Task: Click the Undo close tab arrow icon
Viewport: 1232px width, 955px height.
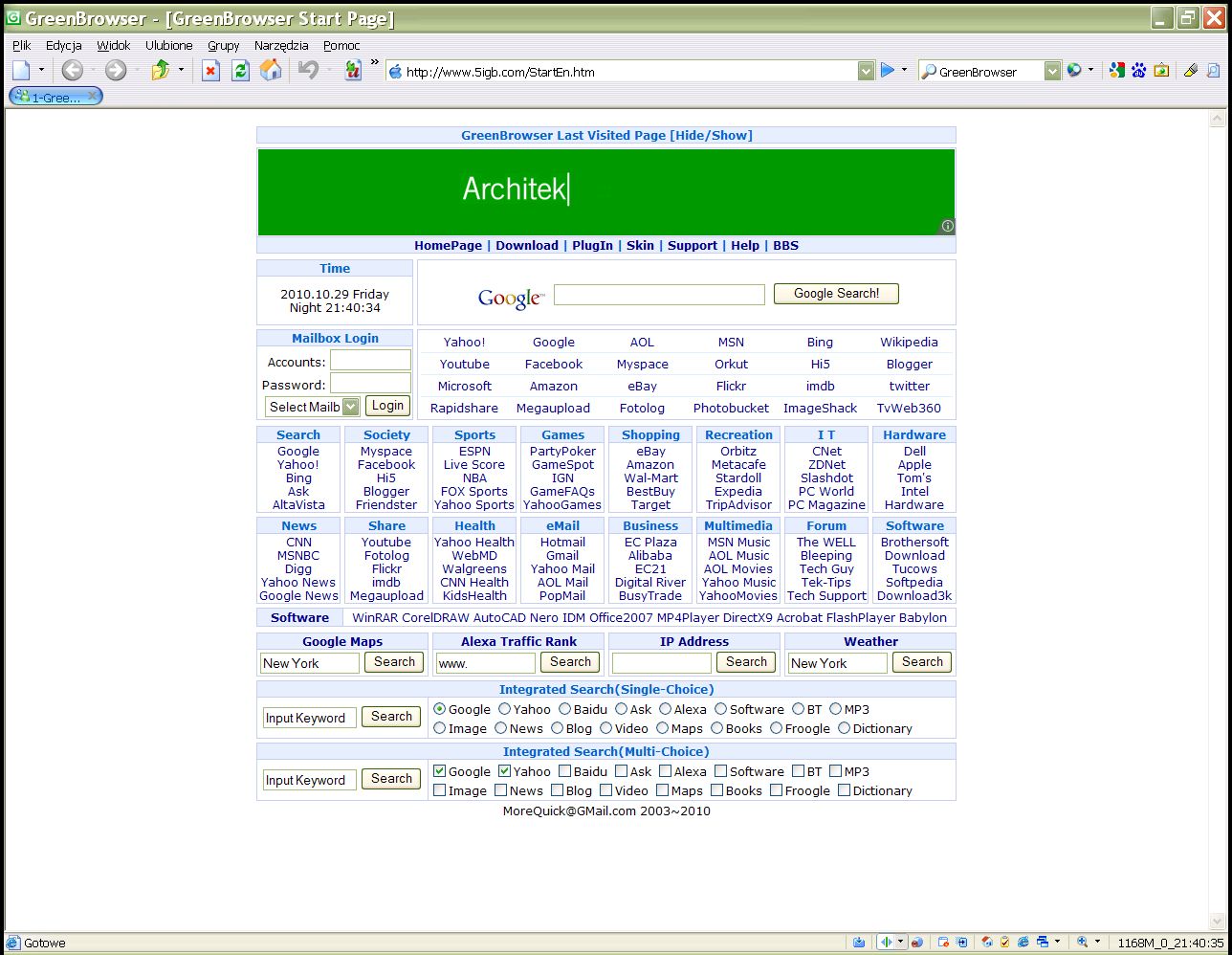Action: tap(308, 70)
